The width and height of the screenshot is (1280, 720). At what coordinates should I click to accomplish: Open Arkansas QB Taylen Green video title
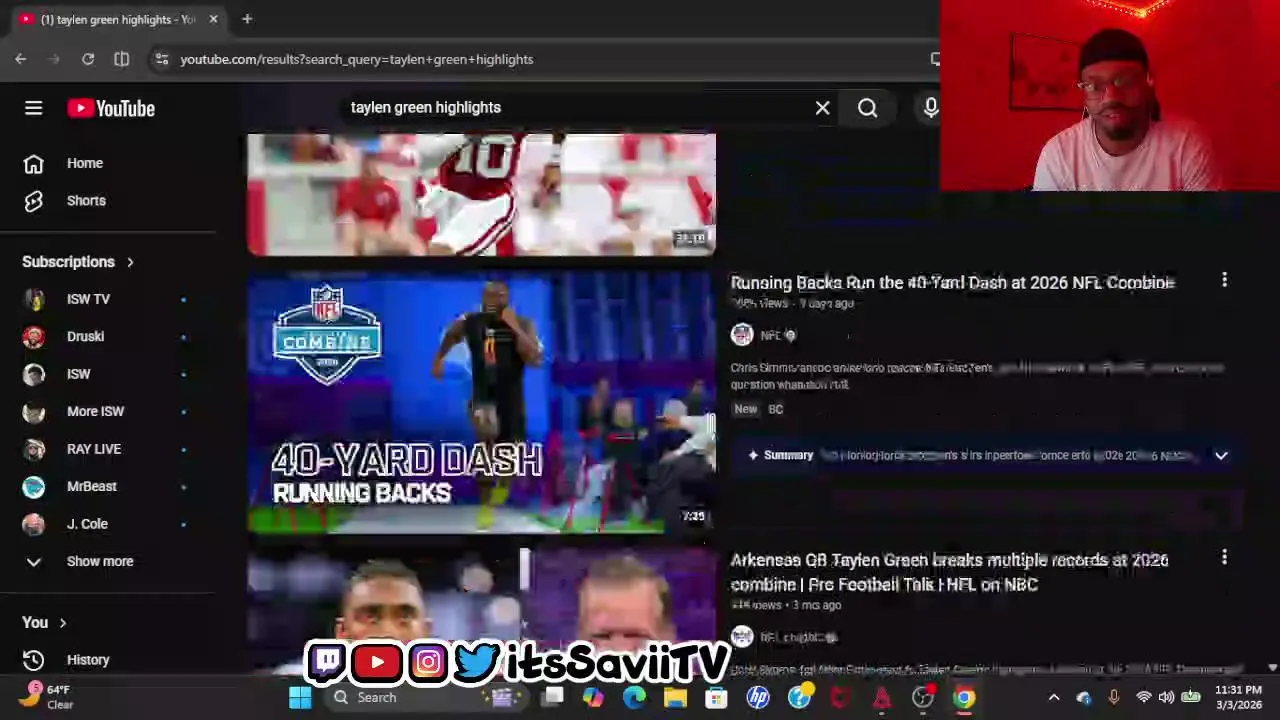click(949, 572)
